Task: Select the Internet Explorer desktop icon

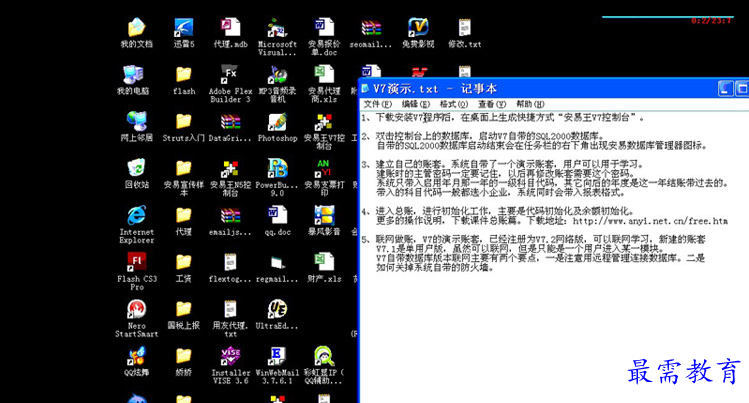Action: (x=136, y=215)
